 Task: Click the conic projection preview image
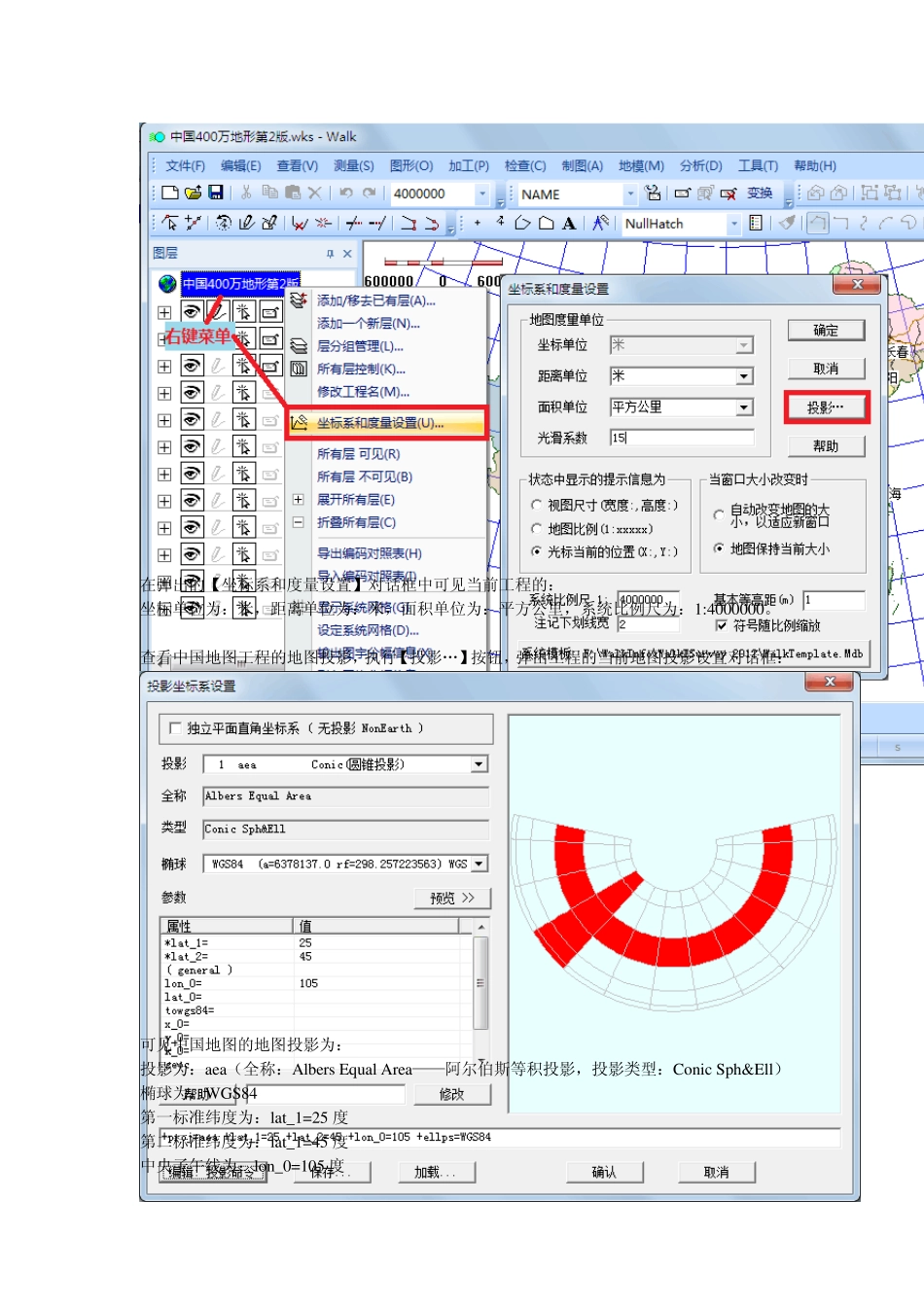coord(674,914)
